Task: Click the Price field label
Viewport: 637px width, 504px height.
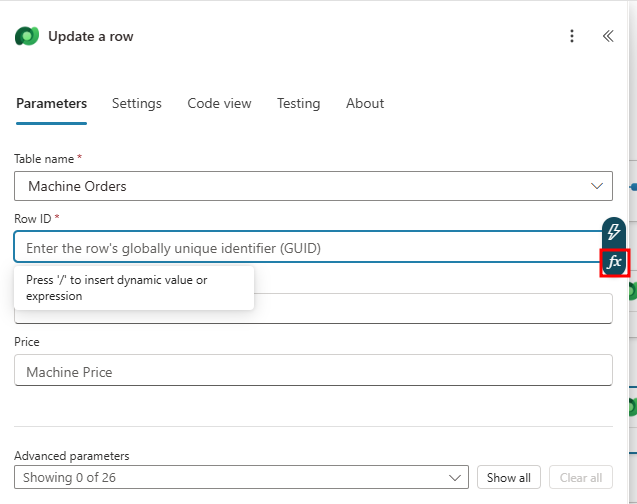Action: pos(27,342)
